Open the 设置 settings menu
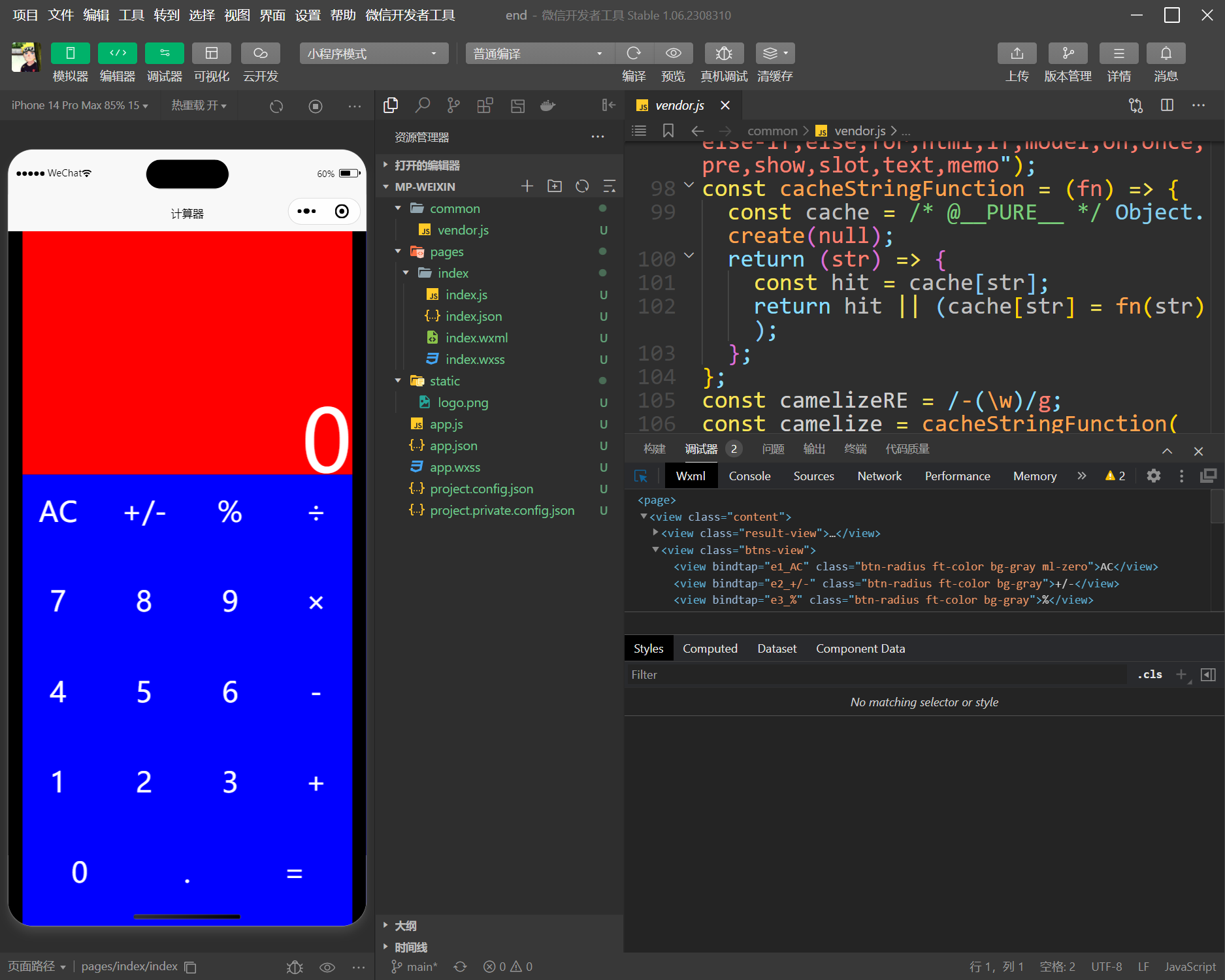Image resolution: width=1225 pixels, height=980 pixels. (308, 15)
